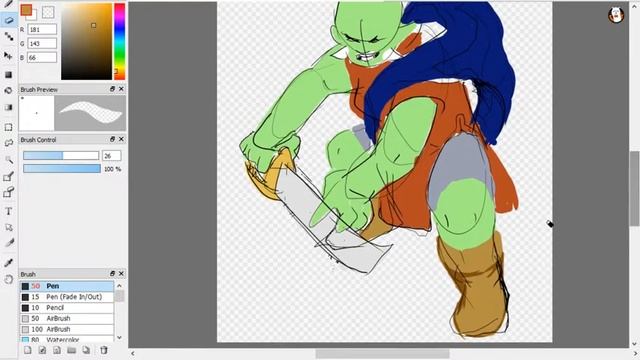Screen dimensions: 640x360
Task: Select the Operation pointer tool
Action: [9, 227]
